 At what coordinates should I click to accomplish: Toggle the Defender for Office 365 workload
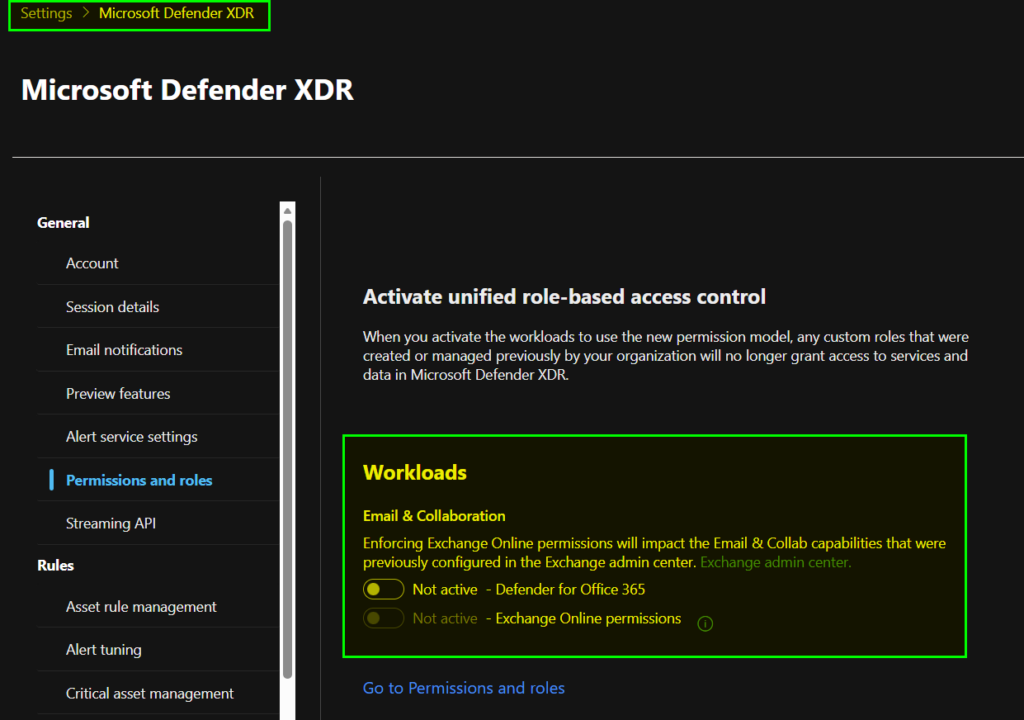tap(384, 589)
